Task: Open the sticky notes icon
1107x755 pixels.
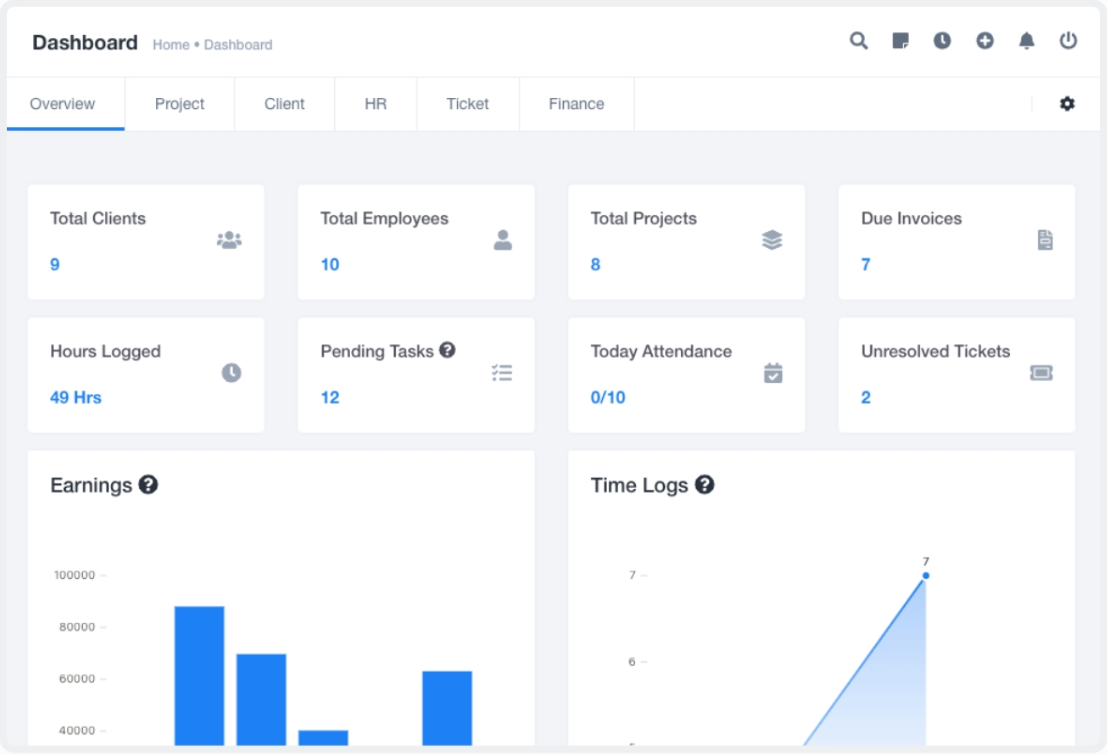Action: [901, 41]
